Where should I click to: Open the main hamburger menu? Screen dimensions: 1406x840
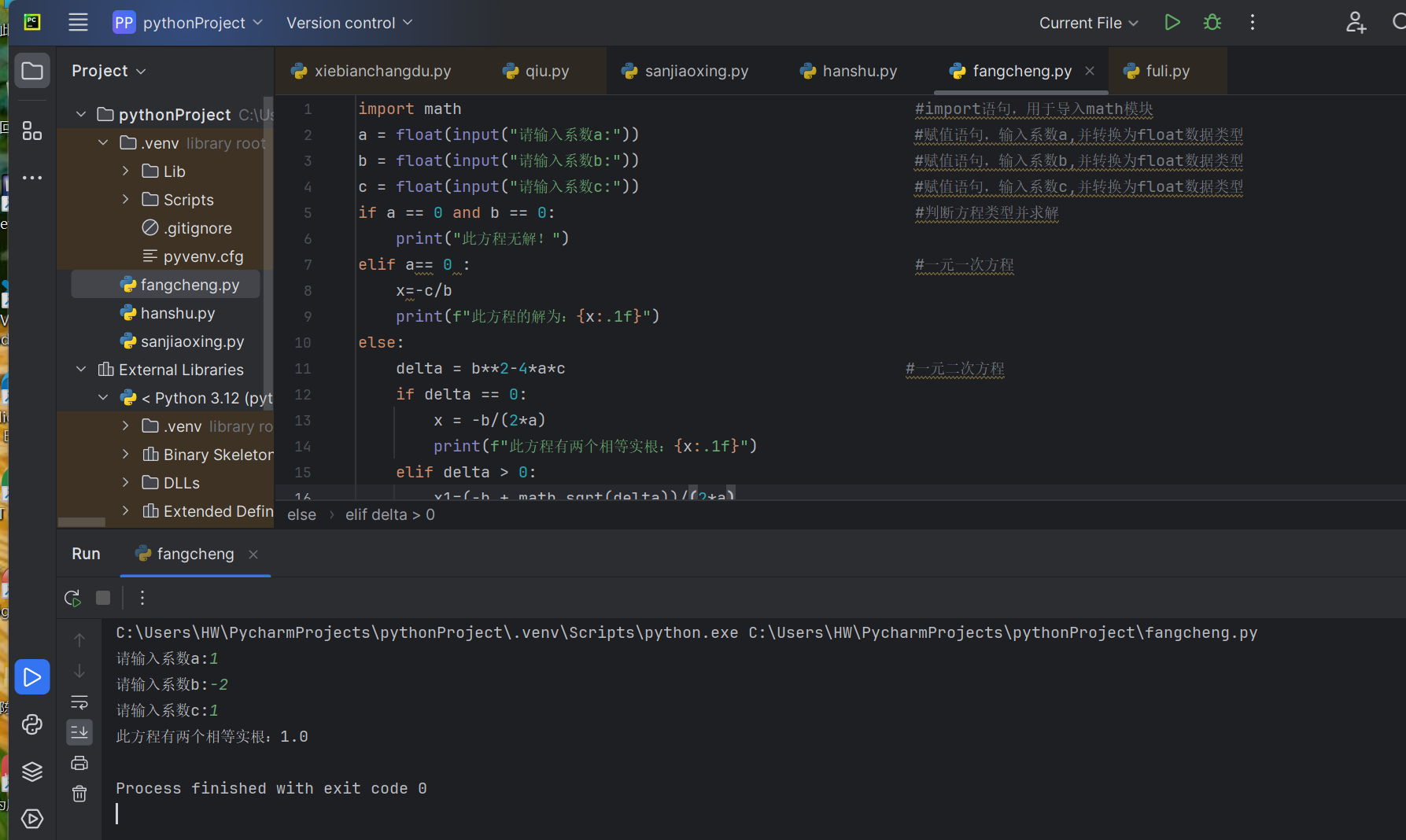[78, 22]
